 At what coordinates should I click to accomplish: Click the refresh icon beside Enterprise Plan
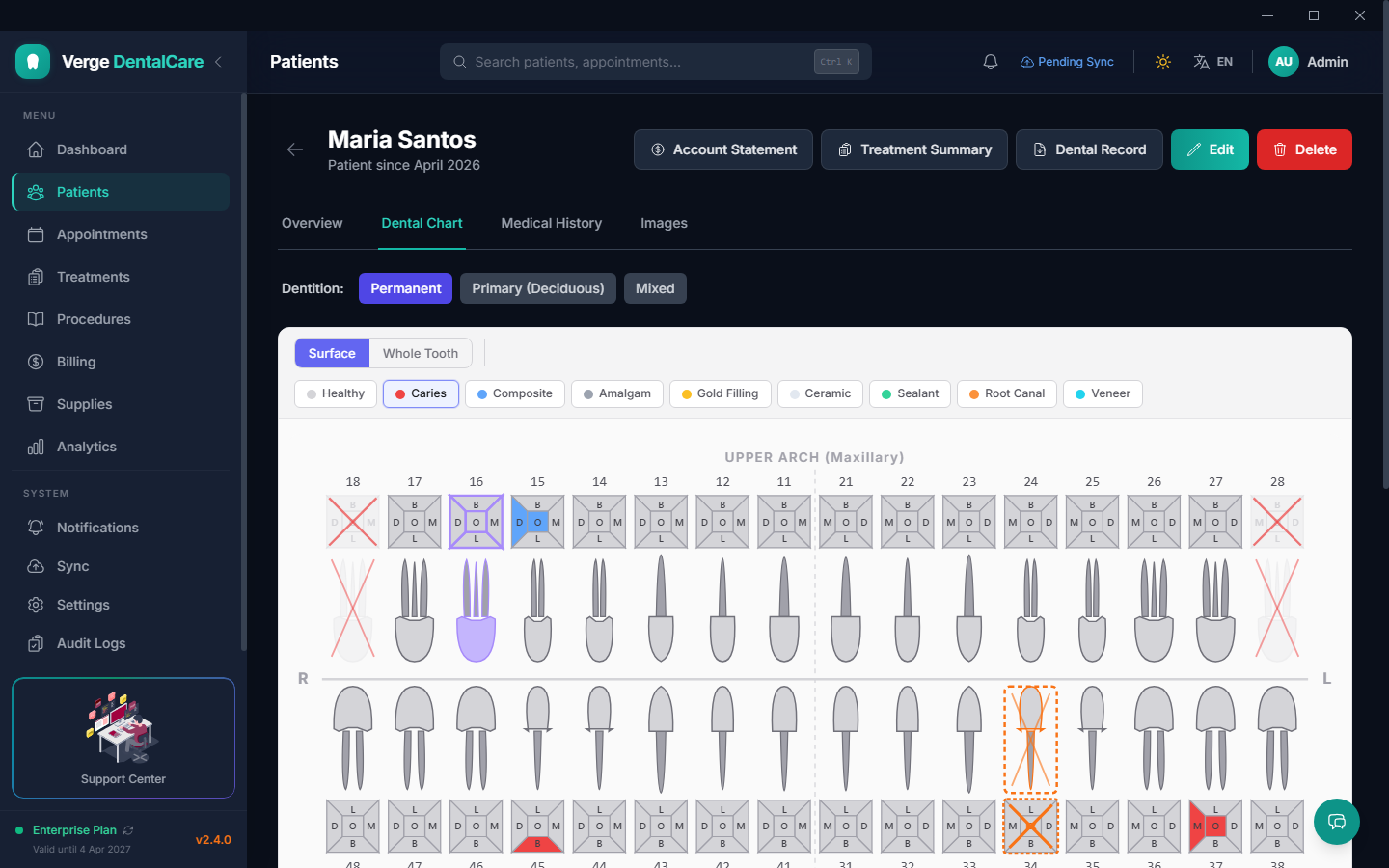(128, 830)
